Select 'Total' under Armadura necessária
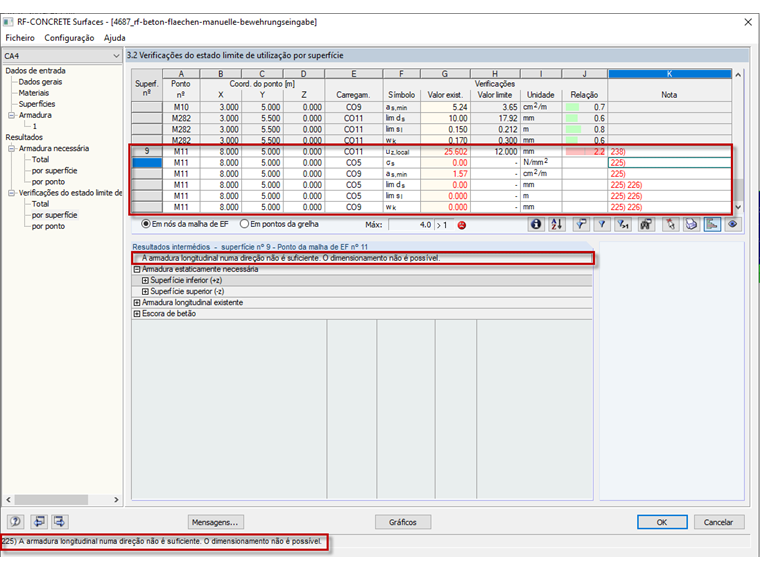Image resolution: width=760 pixels, height=570 pixels. [x=40, y=159]
